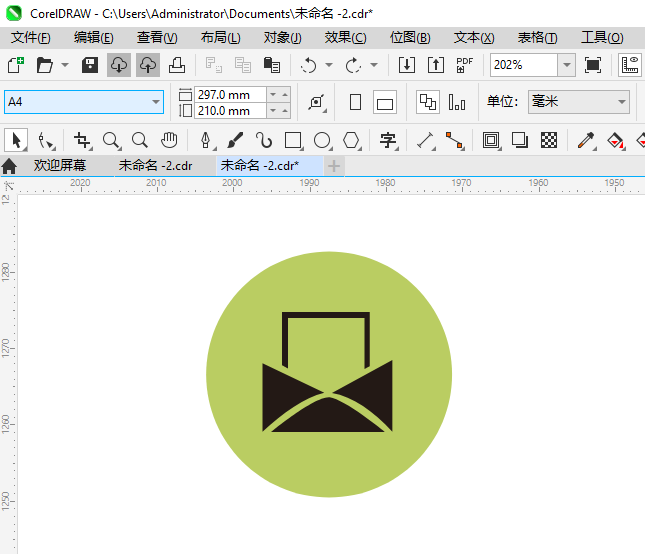Expand the Open recent files arrow
This screenshot has height=554, width=645.
pos(65,65)
